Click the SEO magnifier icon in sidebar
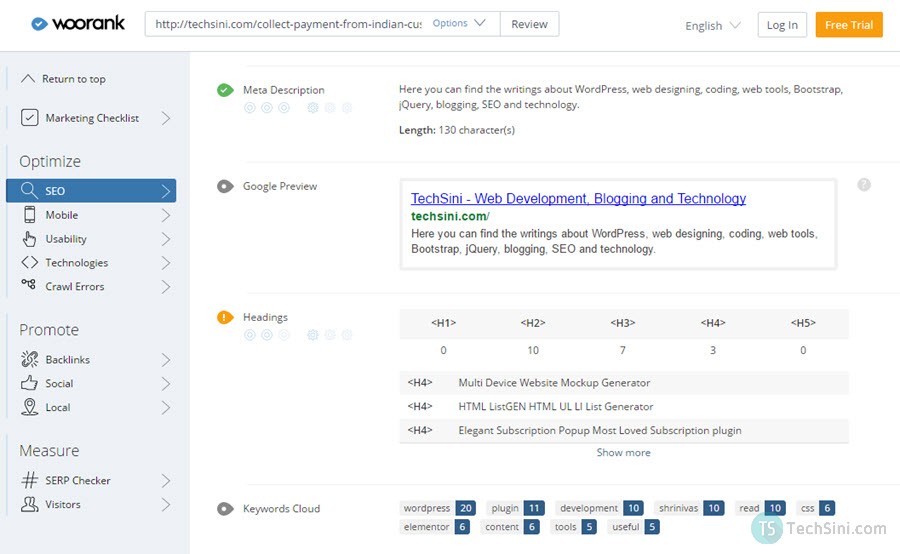The image size is (900, 554). point(29,190)
